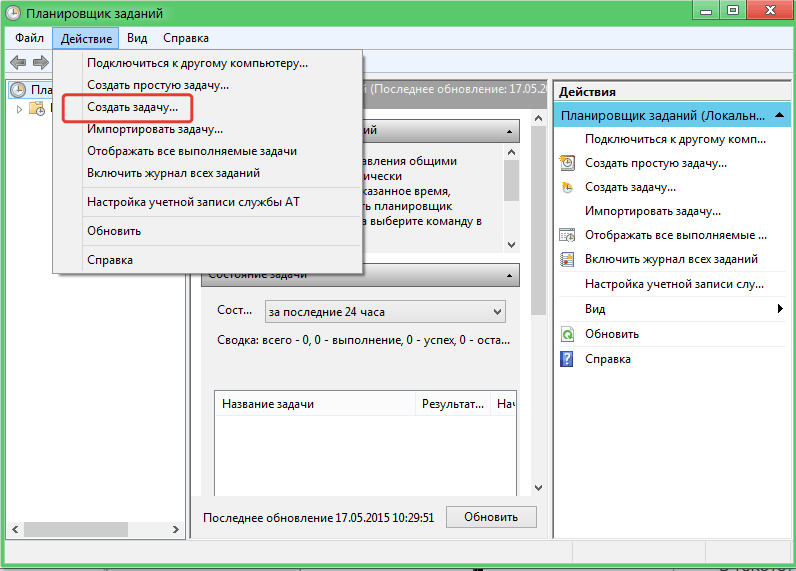Collapse the 'Планировщик заданий (Локальн...' actions group

pos(780,116)
